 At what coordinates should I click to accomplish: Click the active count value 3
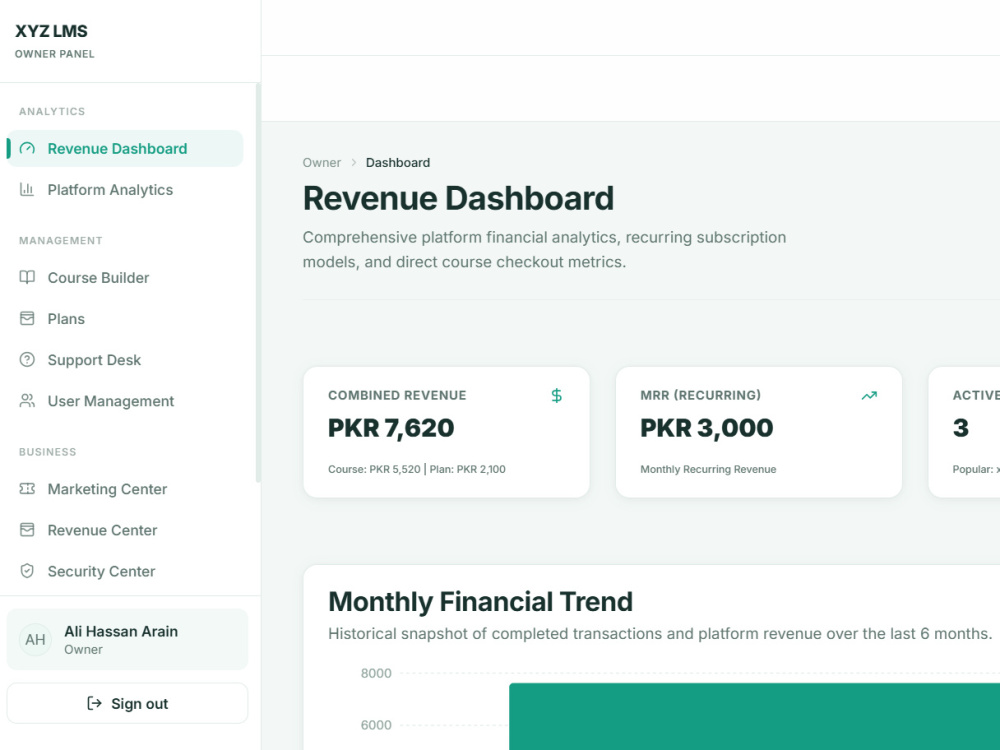pos(960,428)
